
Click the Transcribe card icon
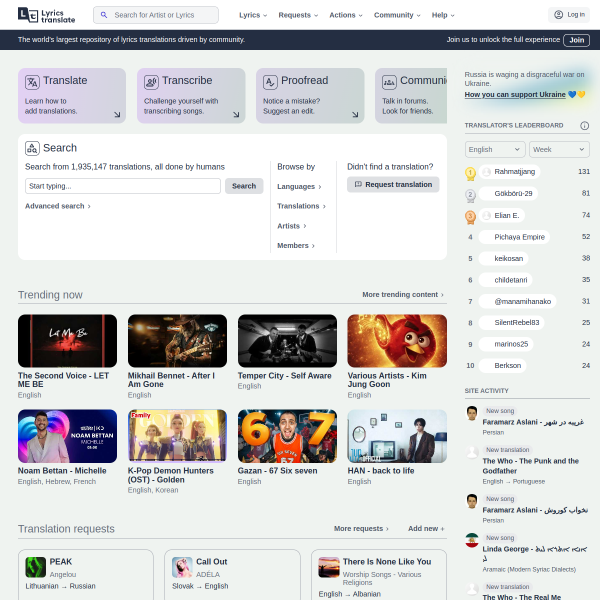(152, 82)
